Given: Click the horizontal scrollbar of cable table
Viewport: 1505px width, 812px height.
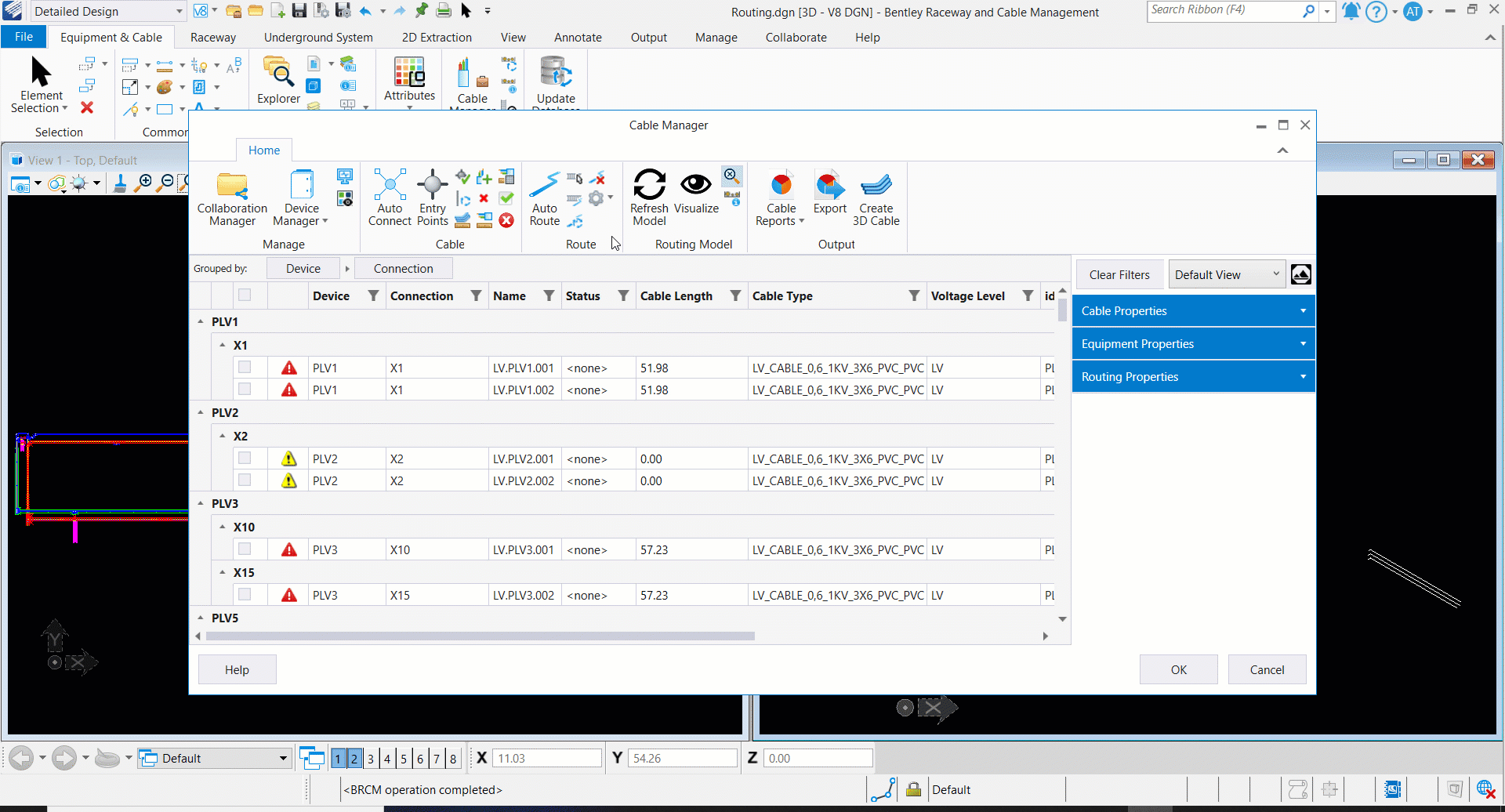Looking at the screenshot, I should (x=480, y=636).
